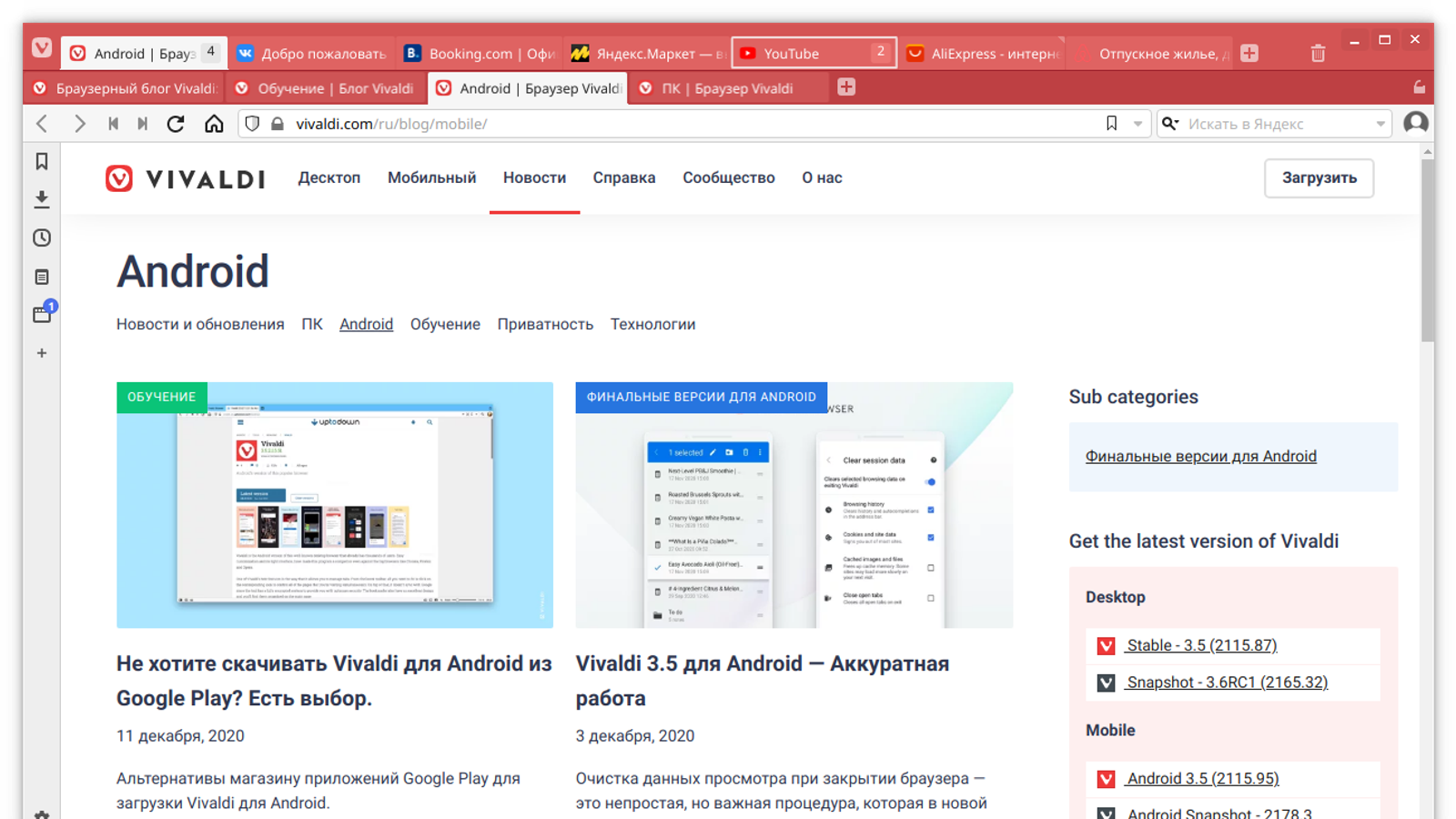
Task: Open article about Vivaldi without Google Play
Action: tap(334, 681)
